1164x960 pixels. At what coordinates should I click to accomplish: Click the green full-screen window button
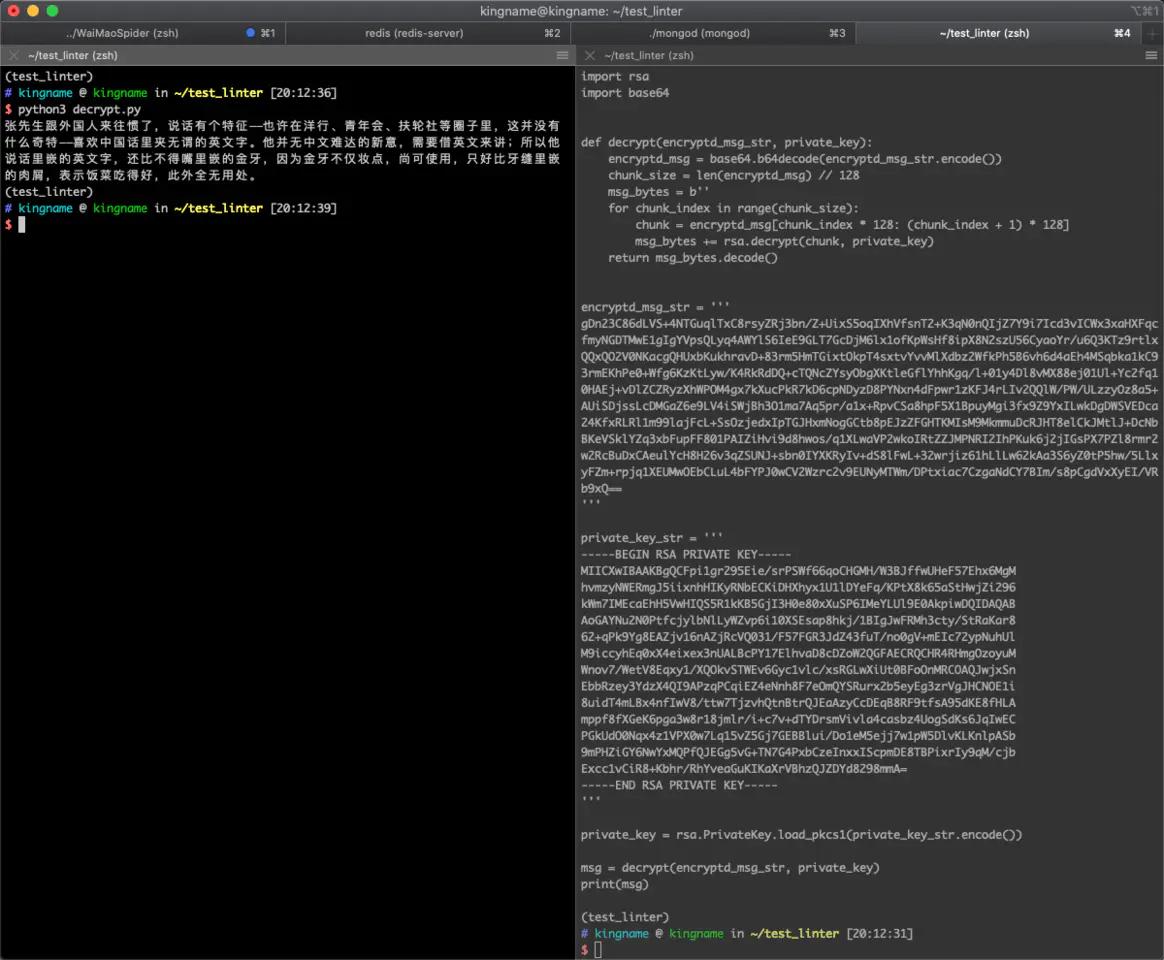[53, 10]
